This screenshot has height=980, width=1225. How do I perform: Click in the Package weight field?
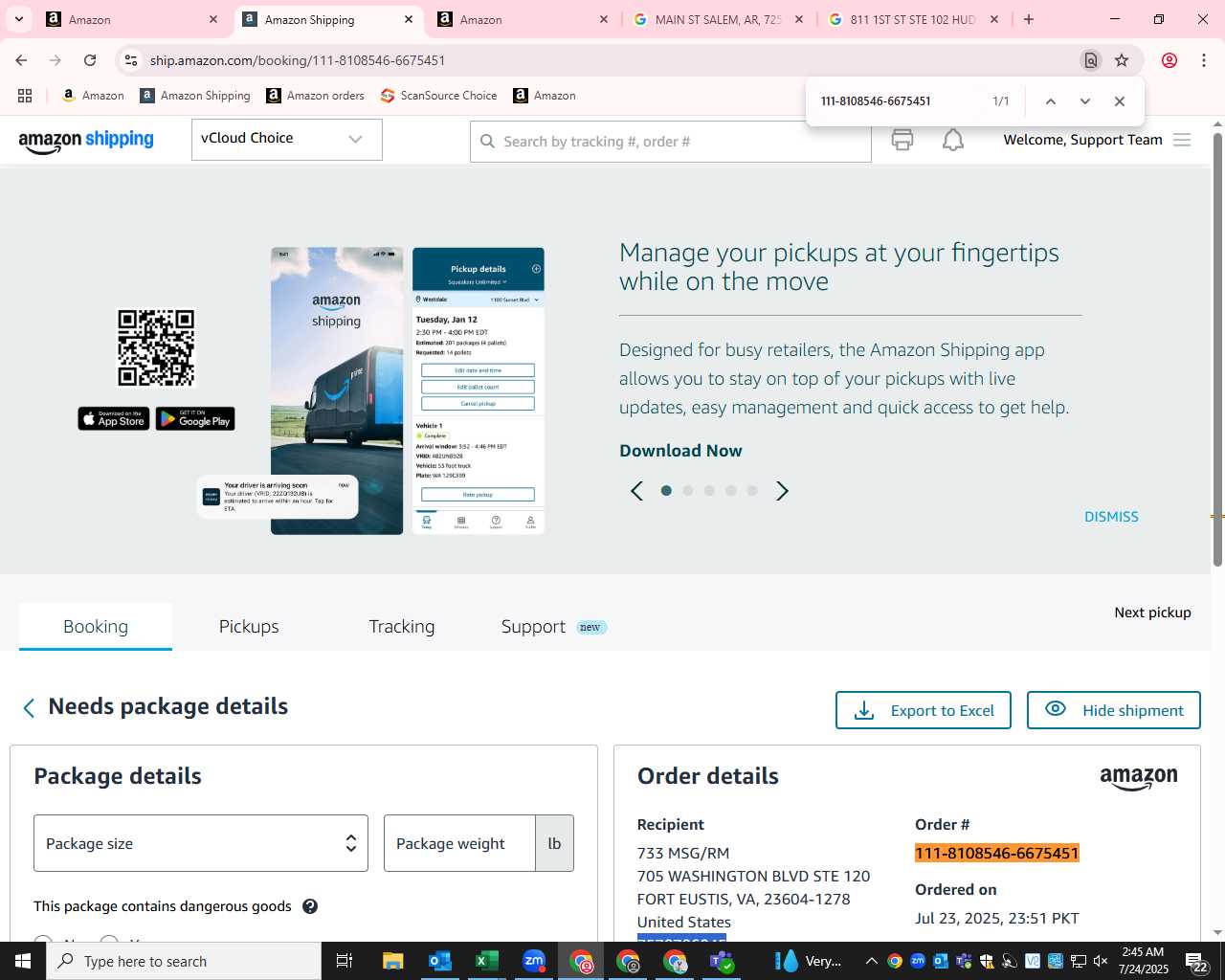pyautogui.click(x=459, y=843)
